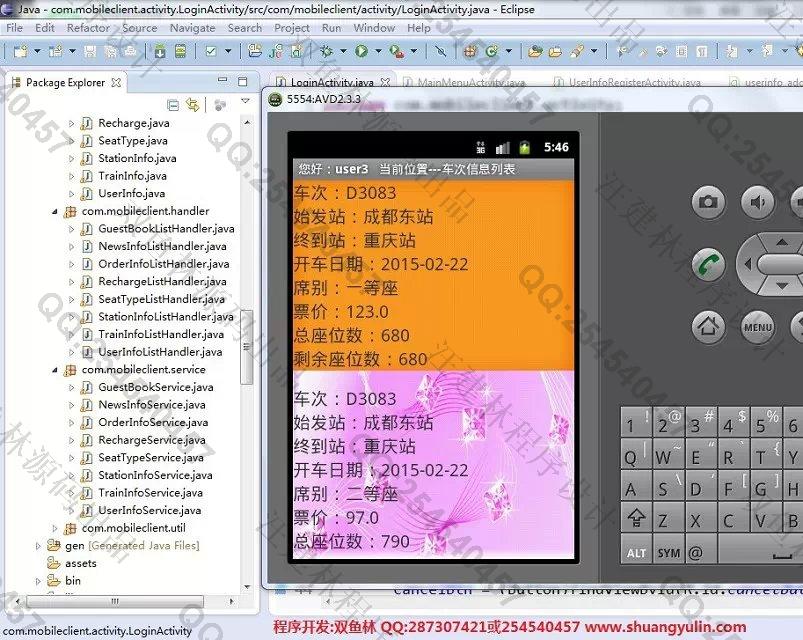
Task: Open the Run button dropdown arrow
Action: 378,51
